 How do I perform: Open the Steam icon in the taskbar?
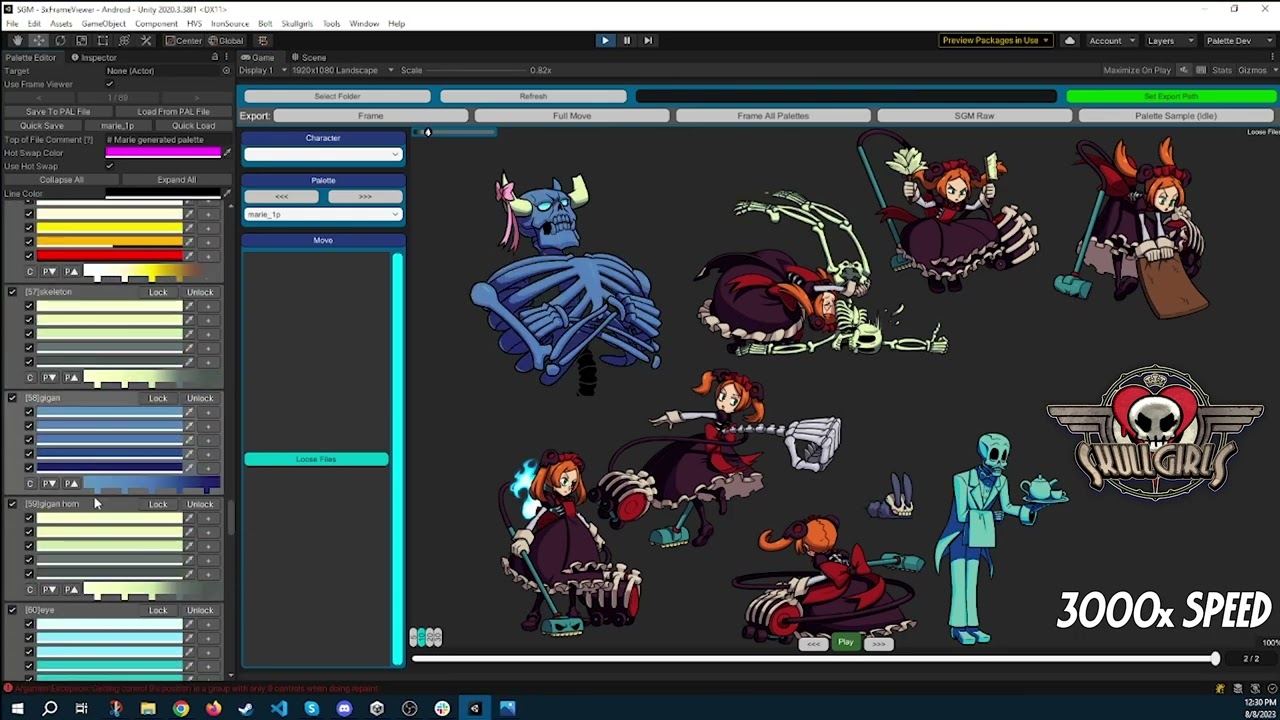point(246,709)
